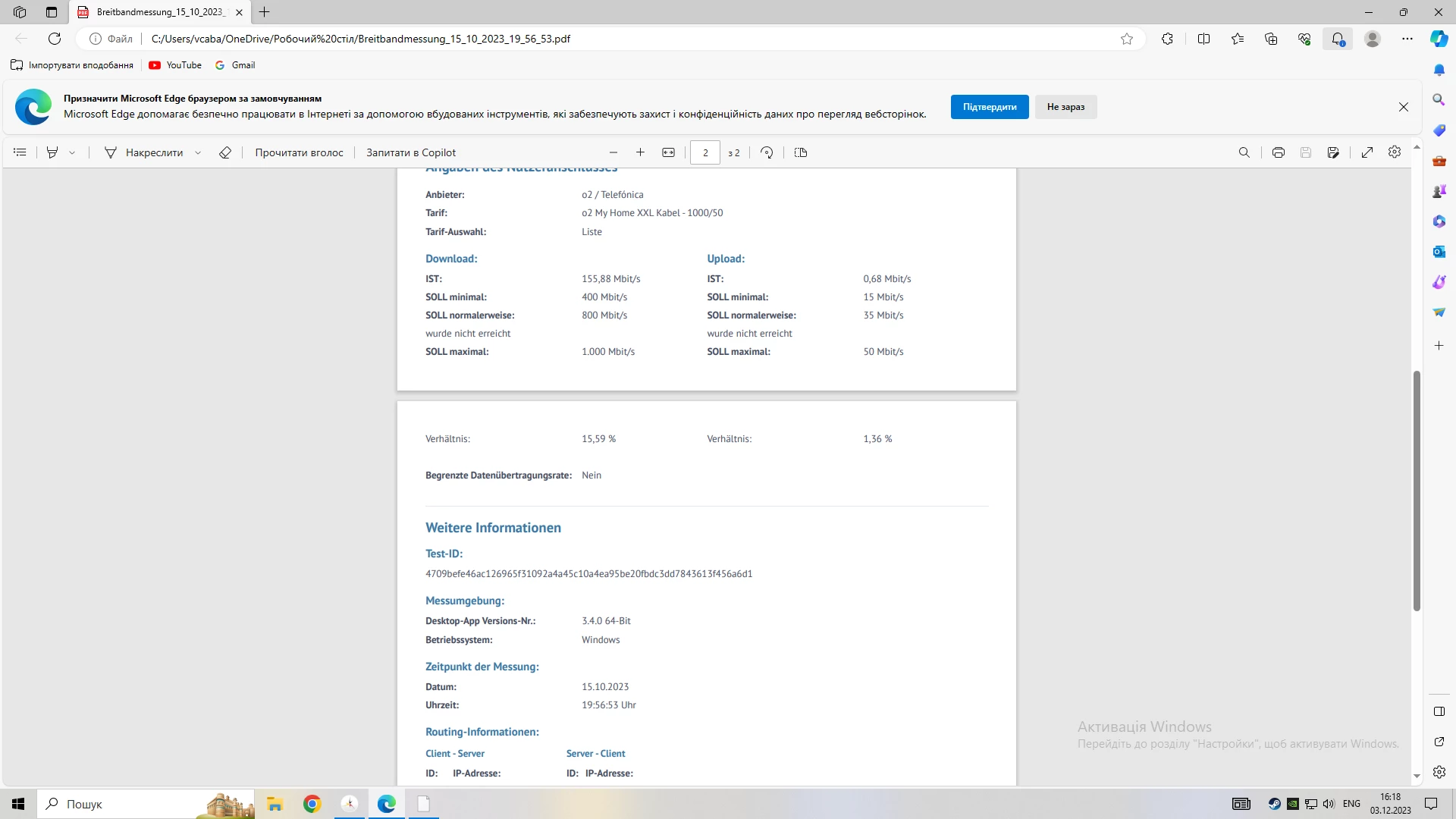Open Edge Settings and more ellipsis menu
The height and width of the screenshot is (819, 1456).
[1407, 39]
